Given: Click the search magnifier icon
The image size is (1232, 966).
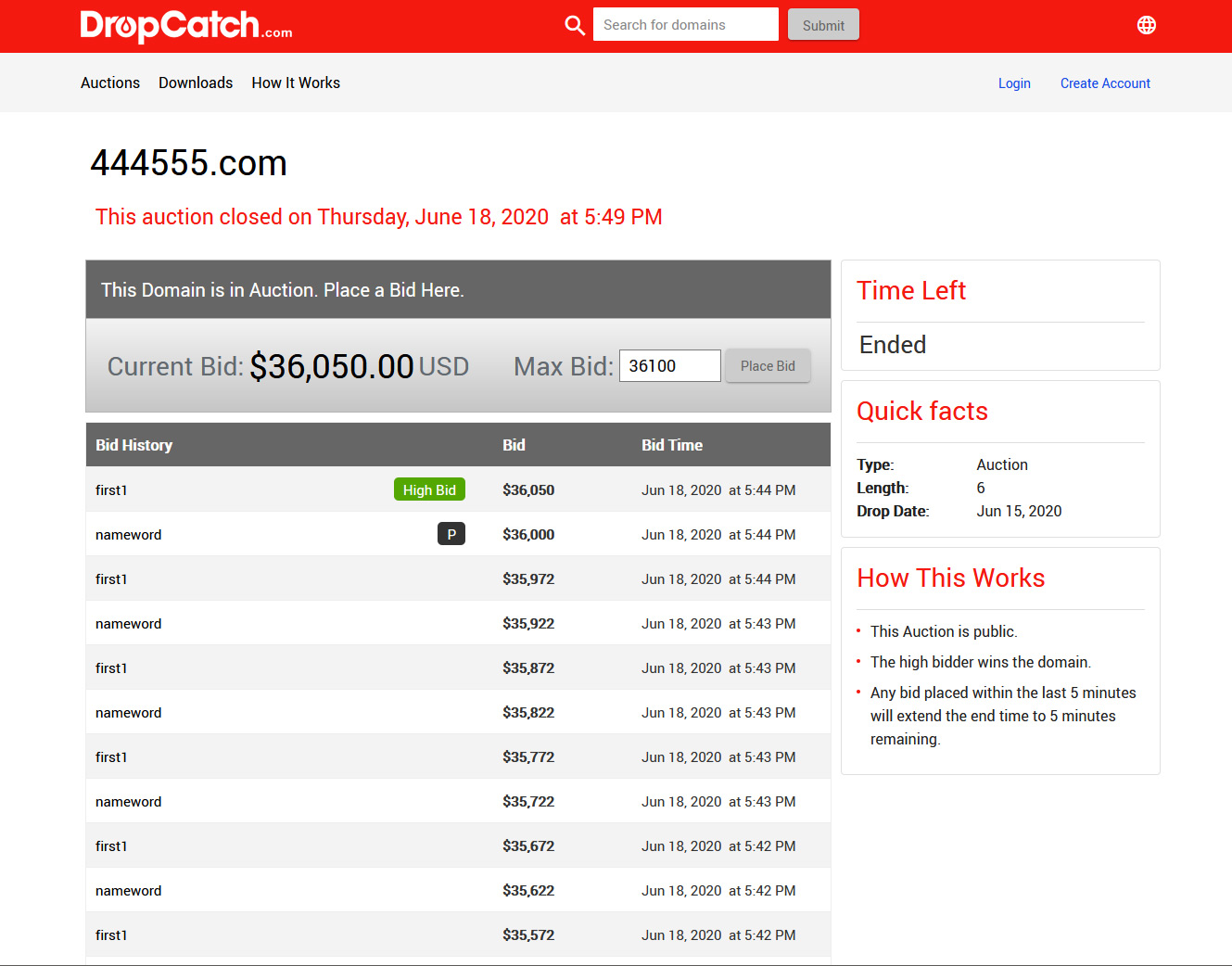Looking at the screenshot, I should (575, 25).
